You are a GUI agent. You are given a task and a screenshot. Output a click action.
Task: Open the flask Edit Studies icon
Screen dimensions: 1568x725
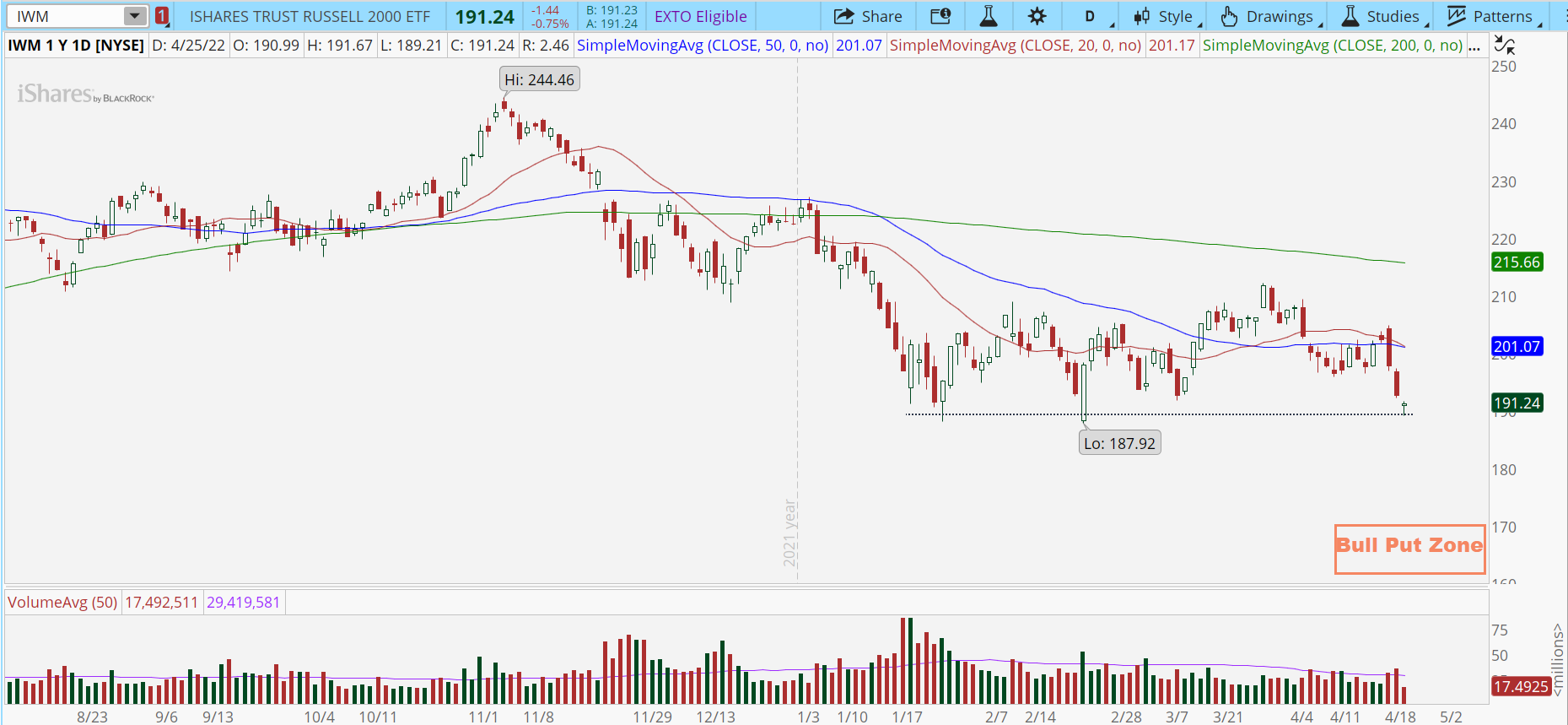(989, 16)
